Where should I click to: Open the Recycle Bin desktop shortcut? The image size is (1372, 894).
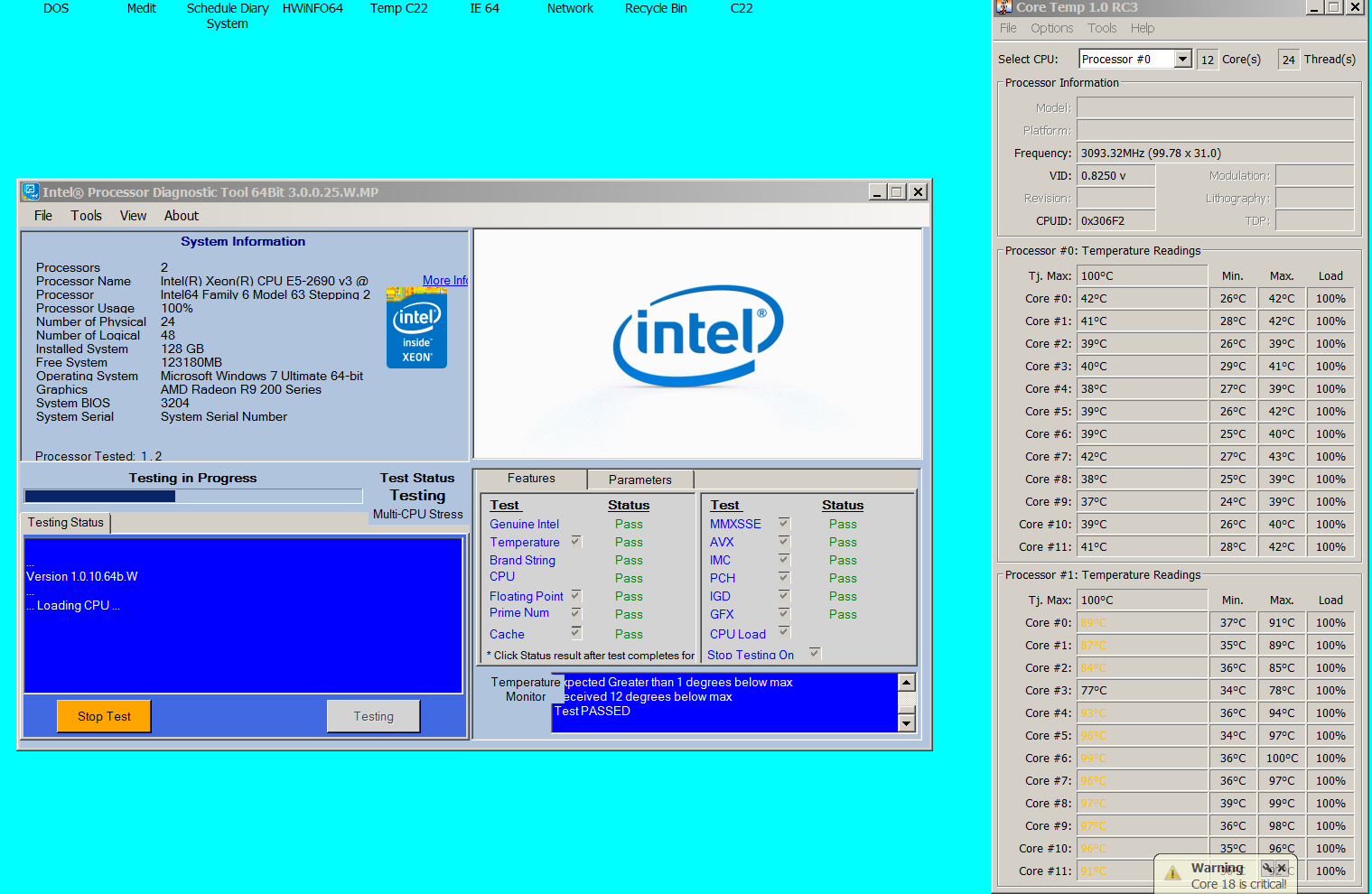[x=656, y=8]
